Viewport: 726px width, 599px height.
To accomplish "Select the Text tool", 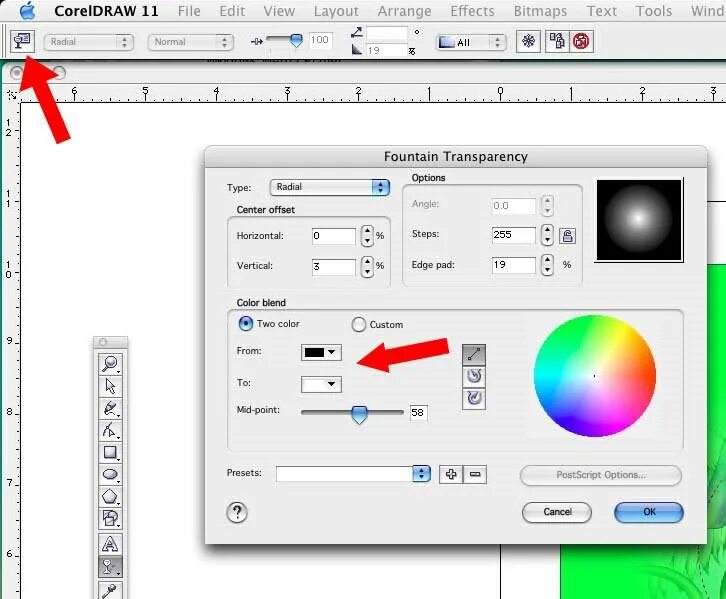I will (x=110, y=544).
